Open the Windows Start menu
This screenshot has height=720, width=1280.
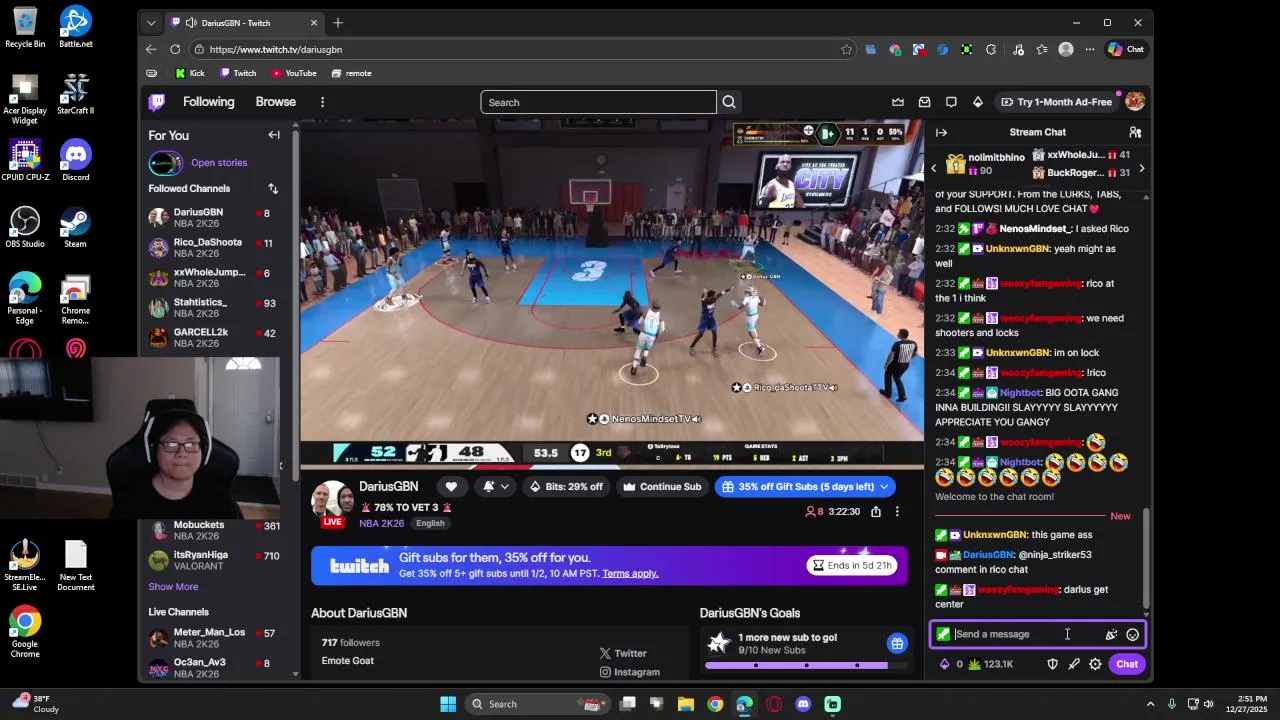(x=448, y=704)
